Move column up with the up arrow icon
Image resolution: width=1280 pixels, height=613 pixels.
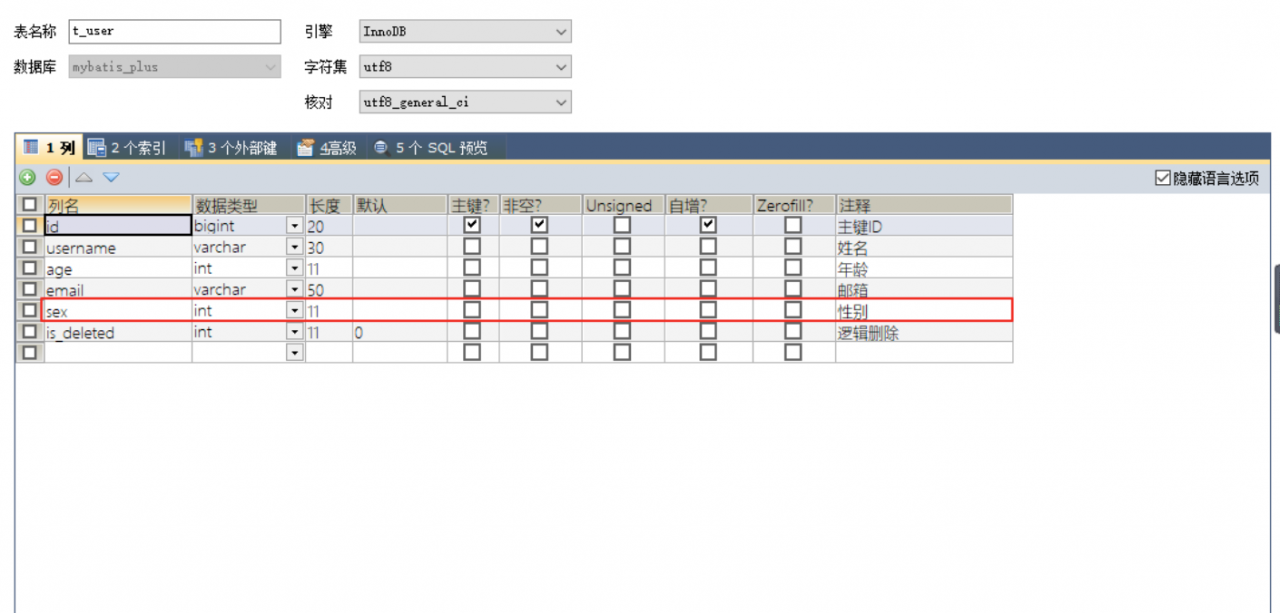tap(84, 178)
